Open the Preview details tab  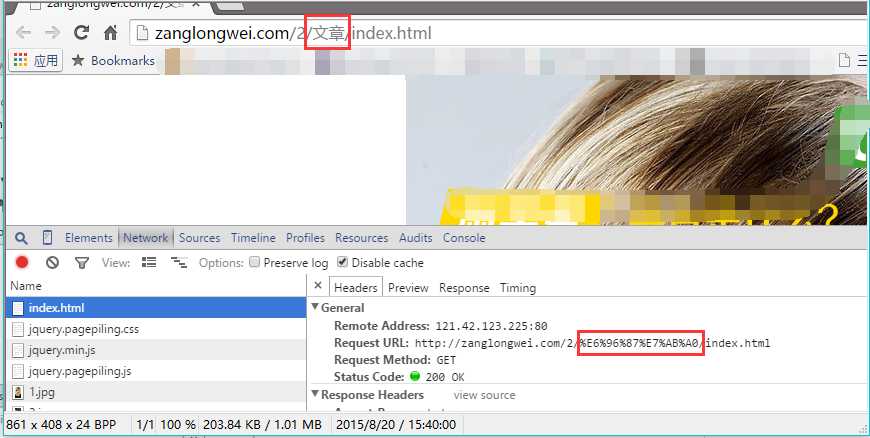tap(408, 288)
